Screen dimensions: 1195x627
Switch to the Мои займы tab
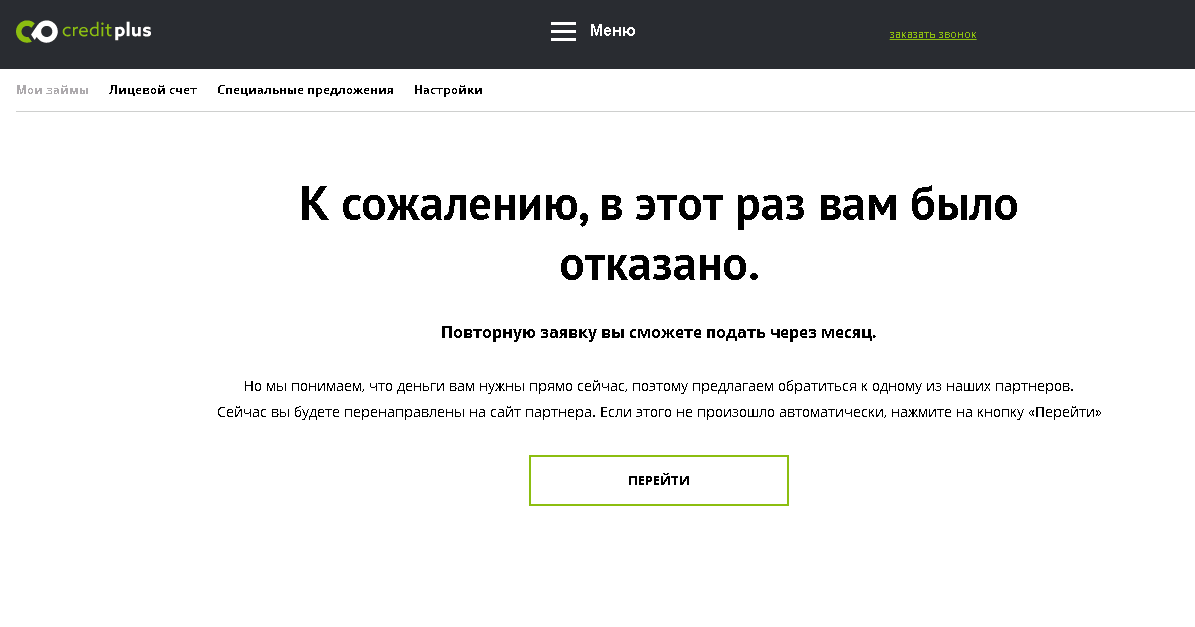coord(52,90)
